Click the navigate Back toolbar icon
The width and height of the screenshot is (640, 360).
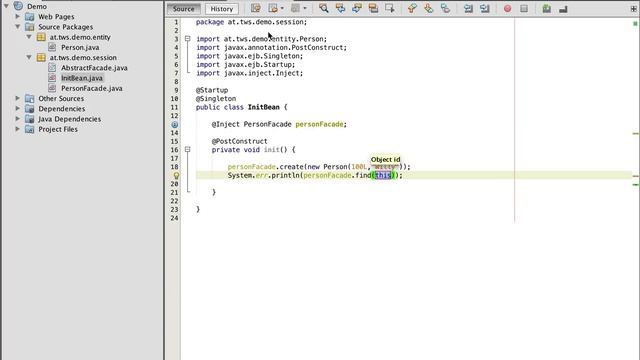(x=273, y=8)
